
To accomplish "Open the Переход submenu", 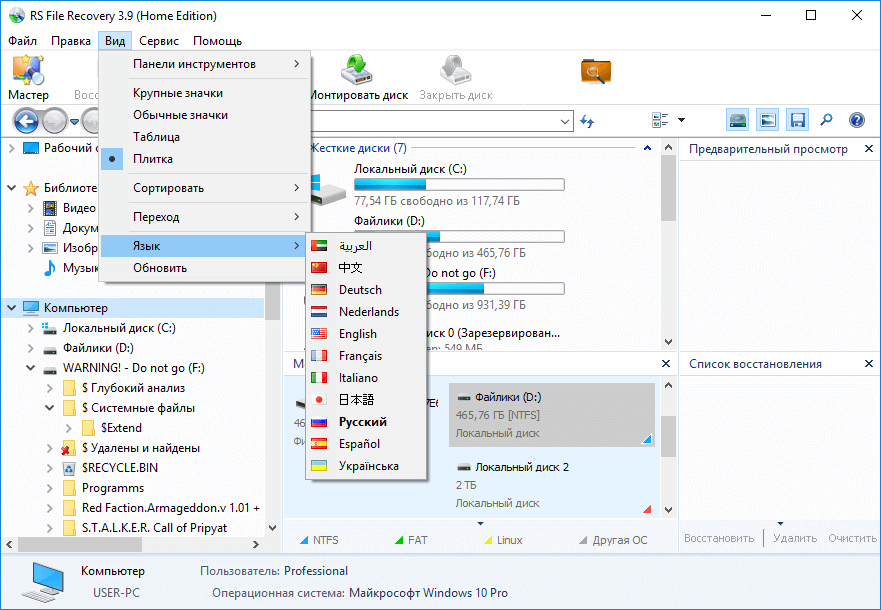I will click(205, 217).
